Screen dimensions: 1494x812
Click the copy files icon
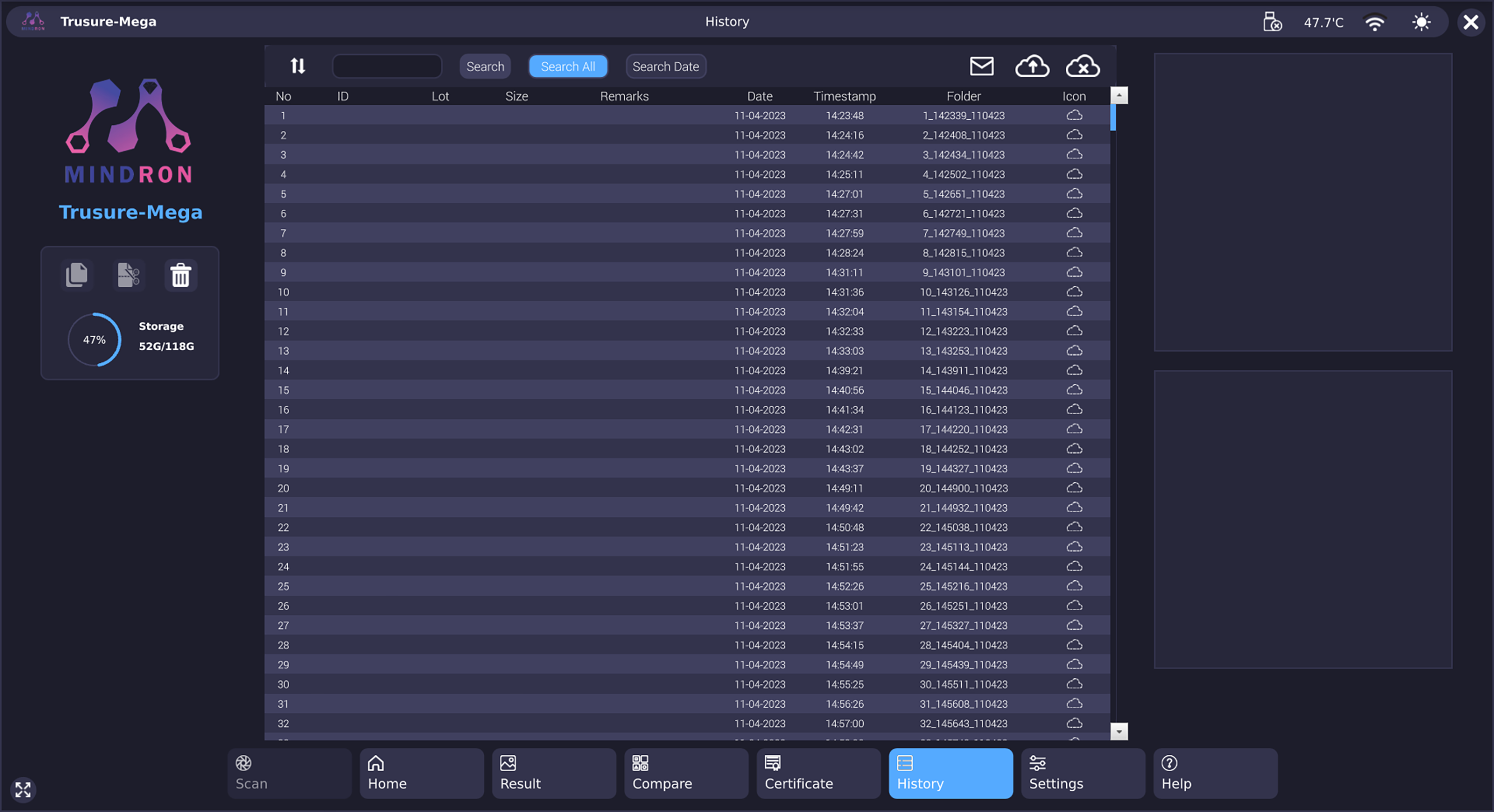[x=77, y=275]
